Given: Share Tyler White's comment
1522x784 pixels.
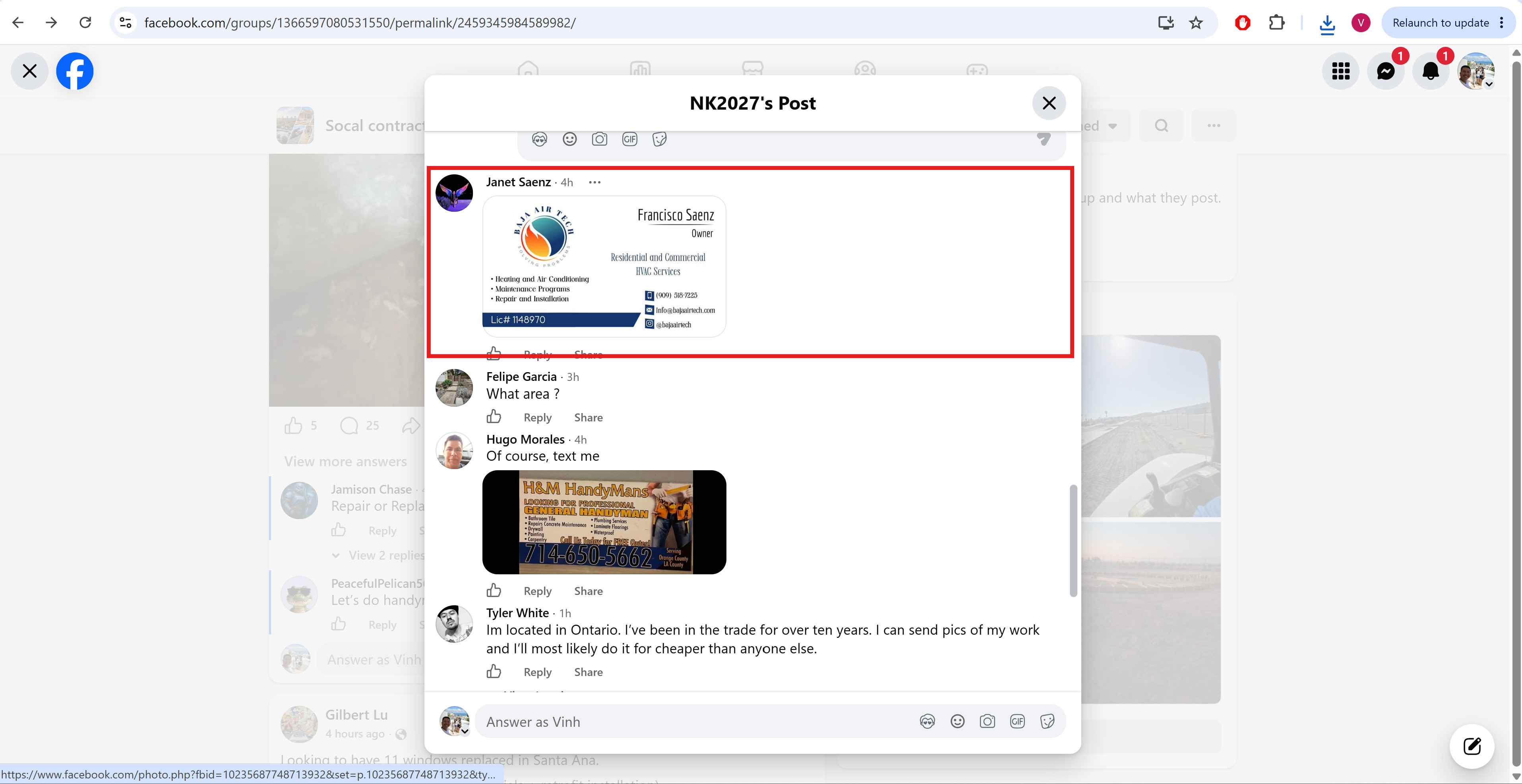Looking at the screenshot, I should [589, 672].
